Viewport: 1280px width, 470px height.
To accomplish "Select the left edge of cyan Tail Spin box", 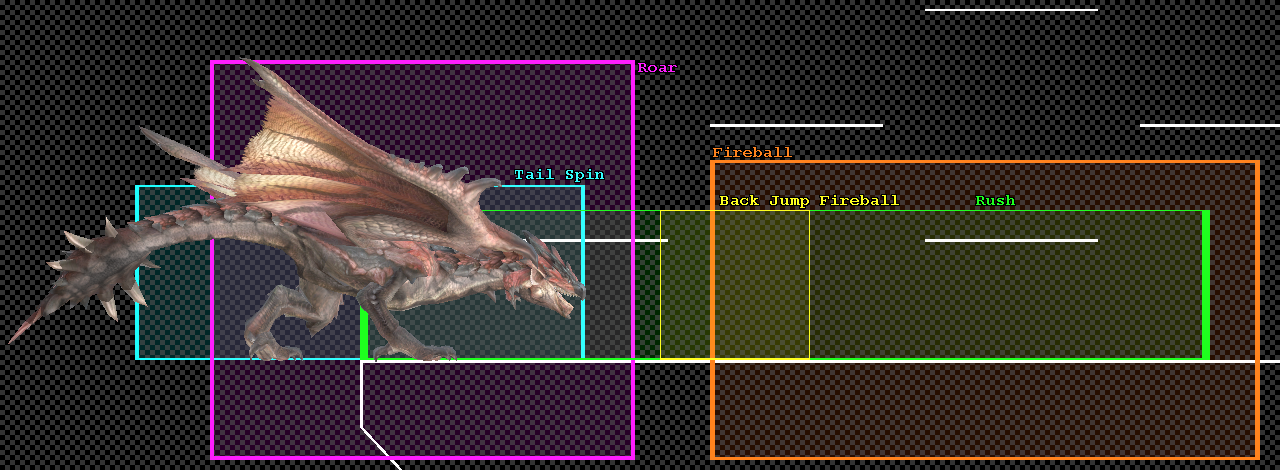I will coord(137,272).
